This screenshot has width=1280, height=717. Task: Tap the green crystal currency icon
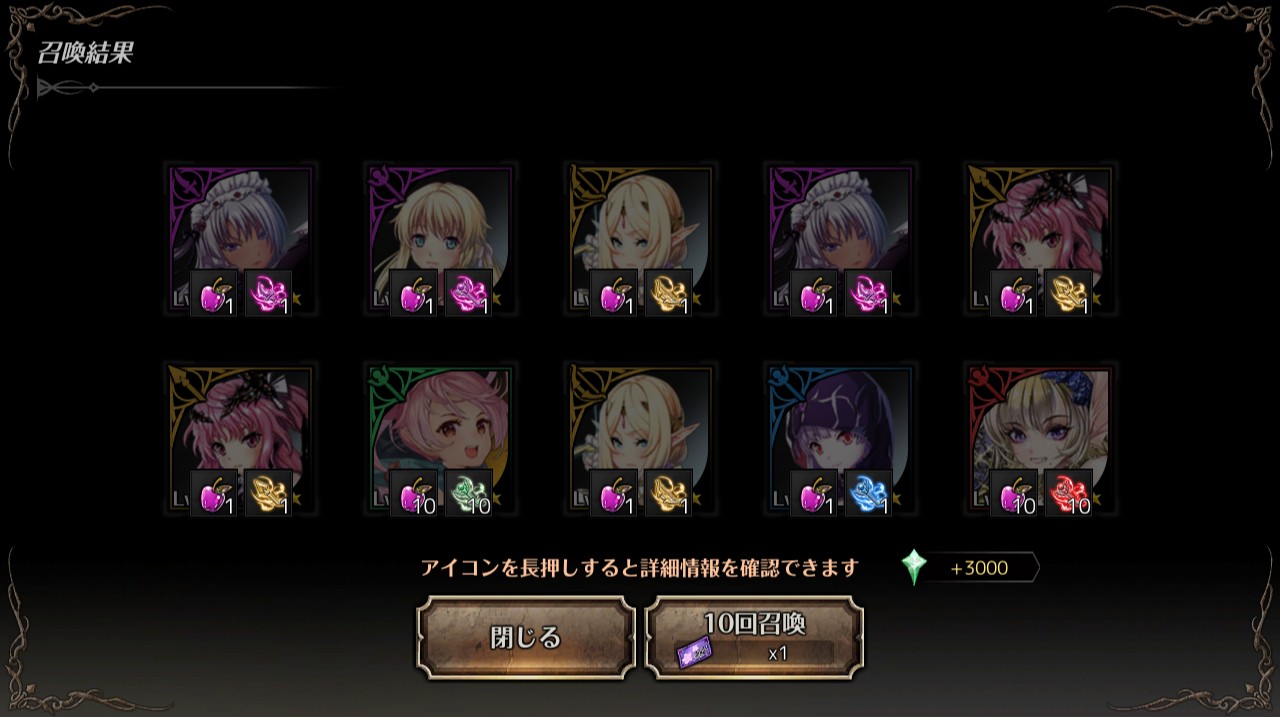(x=913, y=568)
